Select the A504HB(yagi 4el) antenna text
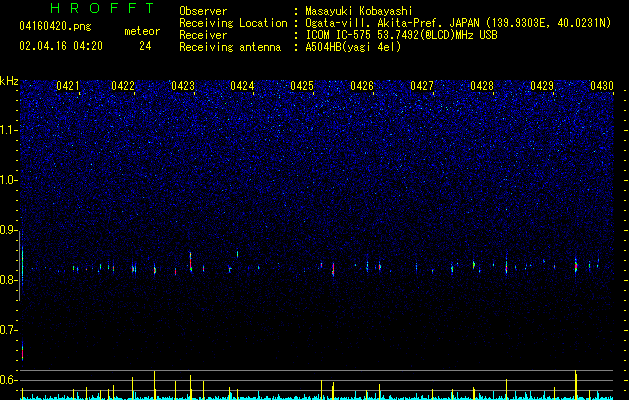 [353, 47]
